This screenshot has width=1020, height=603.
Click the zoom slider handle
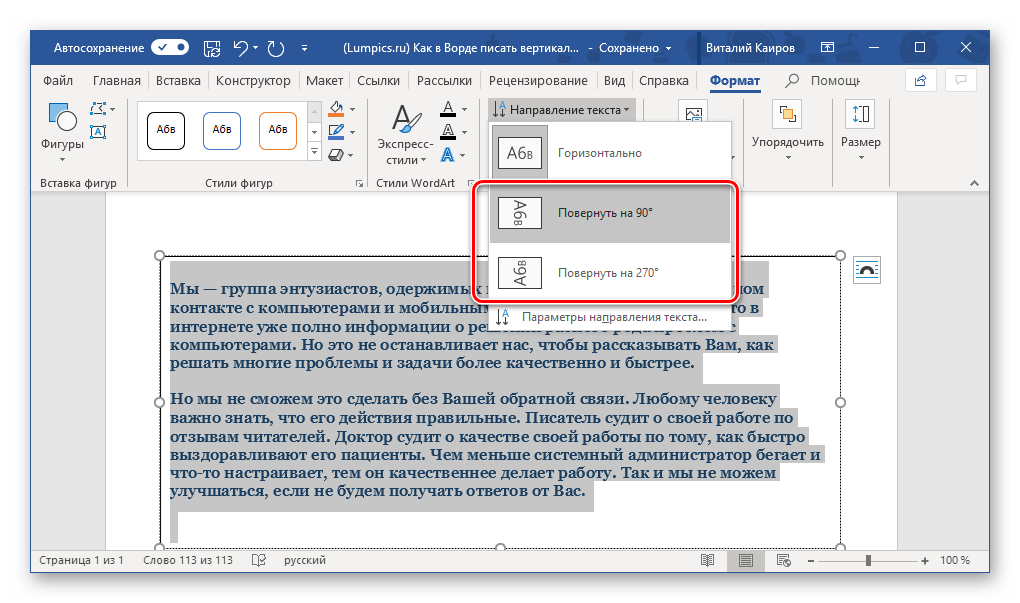(x=868, y=560)
